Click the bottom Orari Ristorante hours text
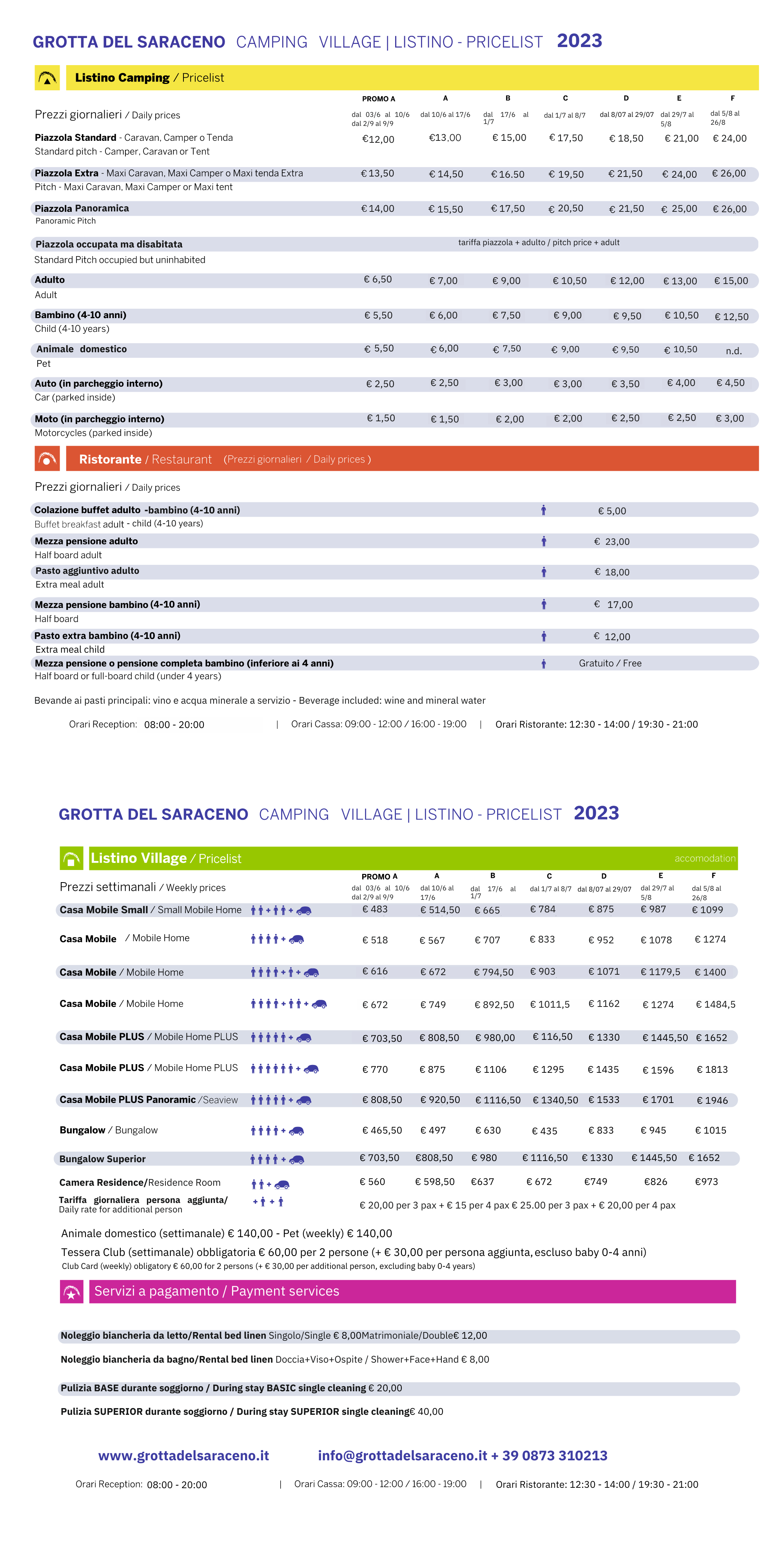 click(597, 1484)
